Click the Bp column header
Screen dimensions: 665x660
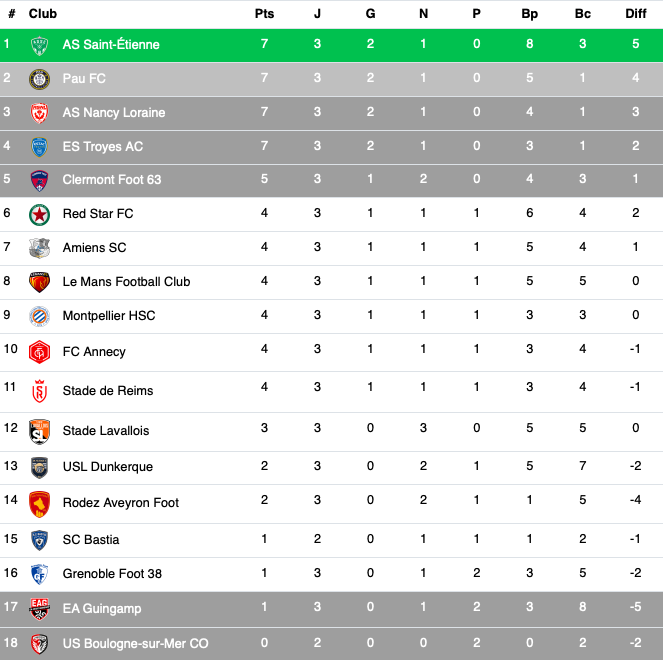click(529, 14)
